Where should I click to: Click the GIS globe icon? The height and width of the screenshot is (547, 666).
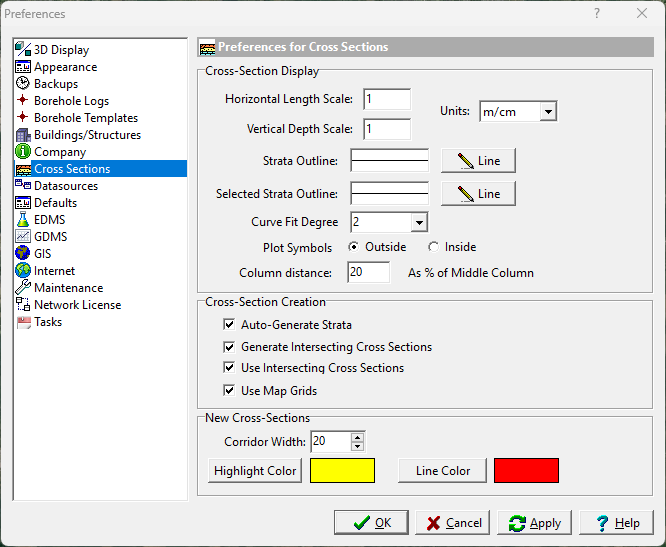click(23, 254)
